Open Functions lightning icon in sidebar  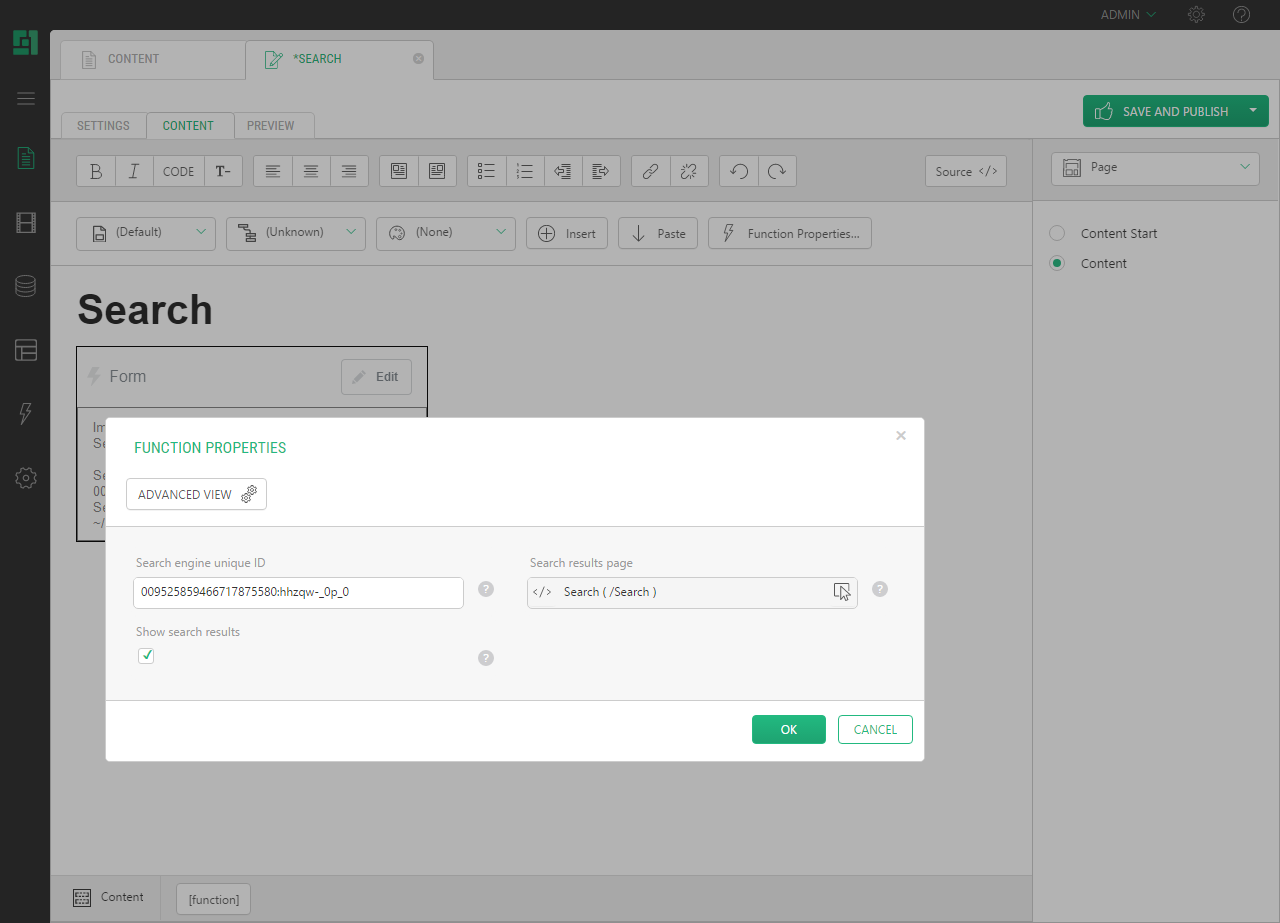pyautogui.click(x=26, y=413)
